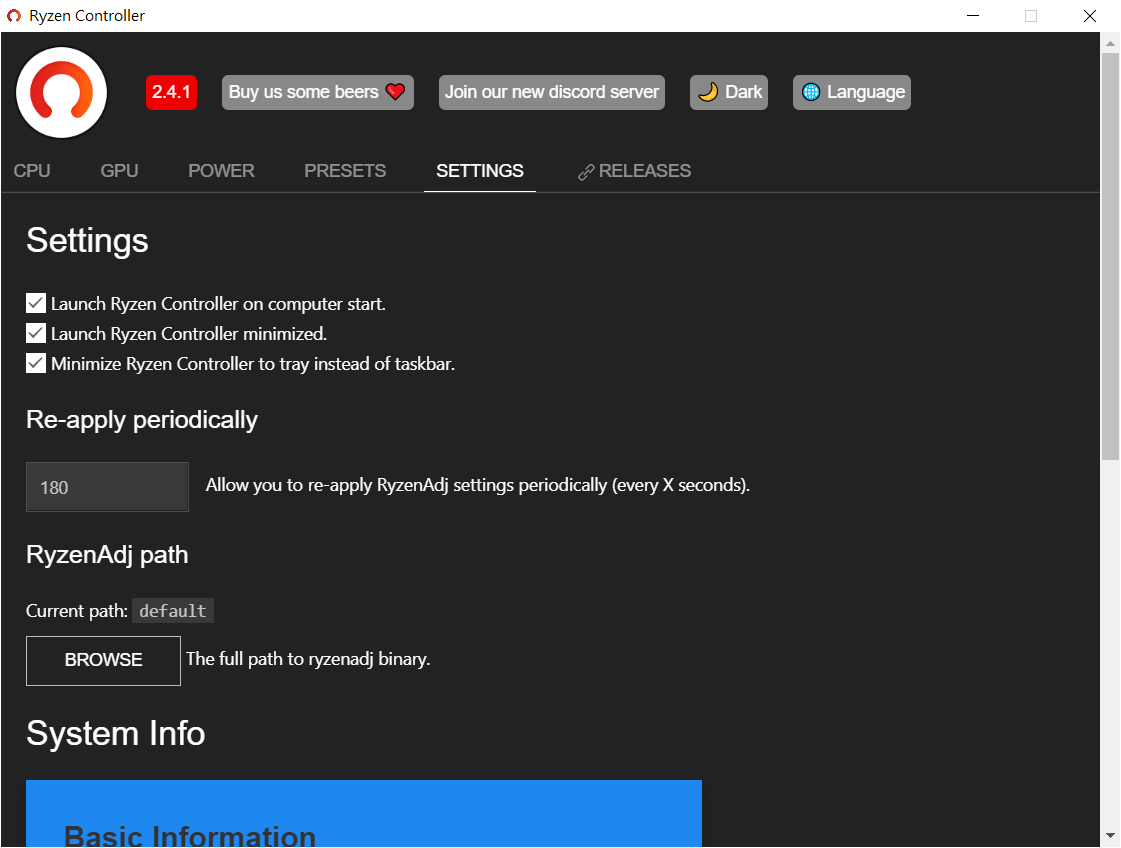Click the link icon beside Releases
Image resolution: width=1121 pixels, height=848 pixels.
(x=586, y=172)
